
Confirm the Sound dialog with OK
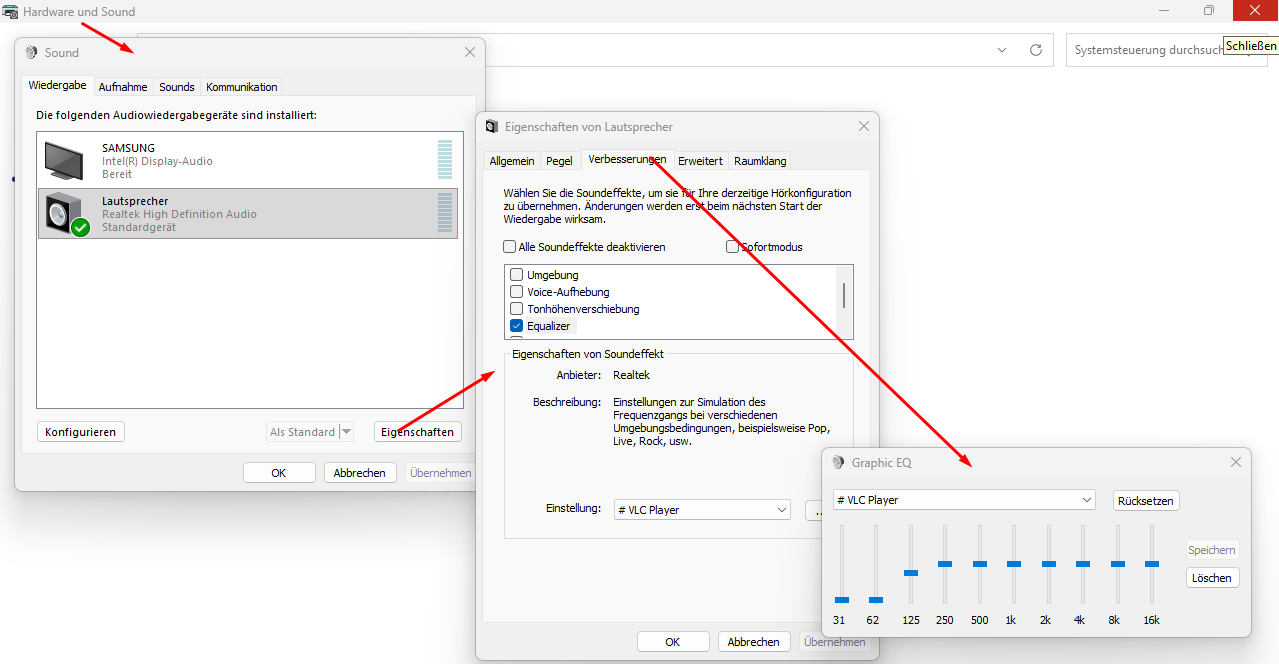tap(279, 473)
